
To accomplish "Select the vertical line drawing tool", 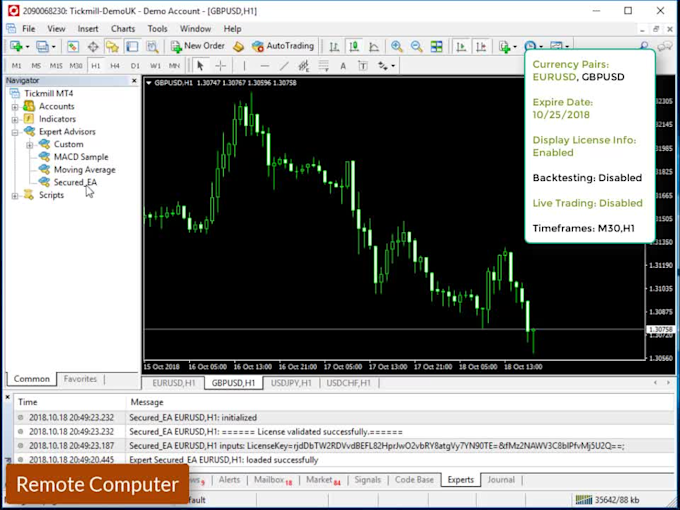I will click(x=244, y=66).
